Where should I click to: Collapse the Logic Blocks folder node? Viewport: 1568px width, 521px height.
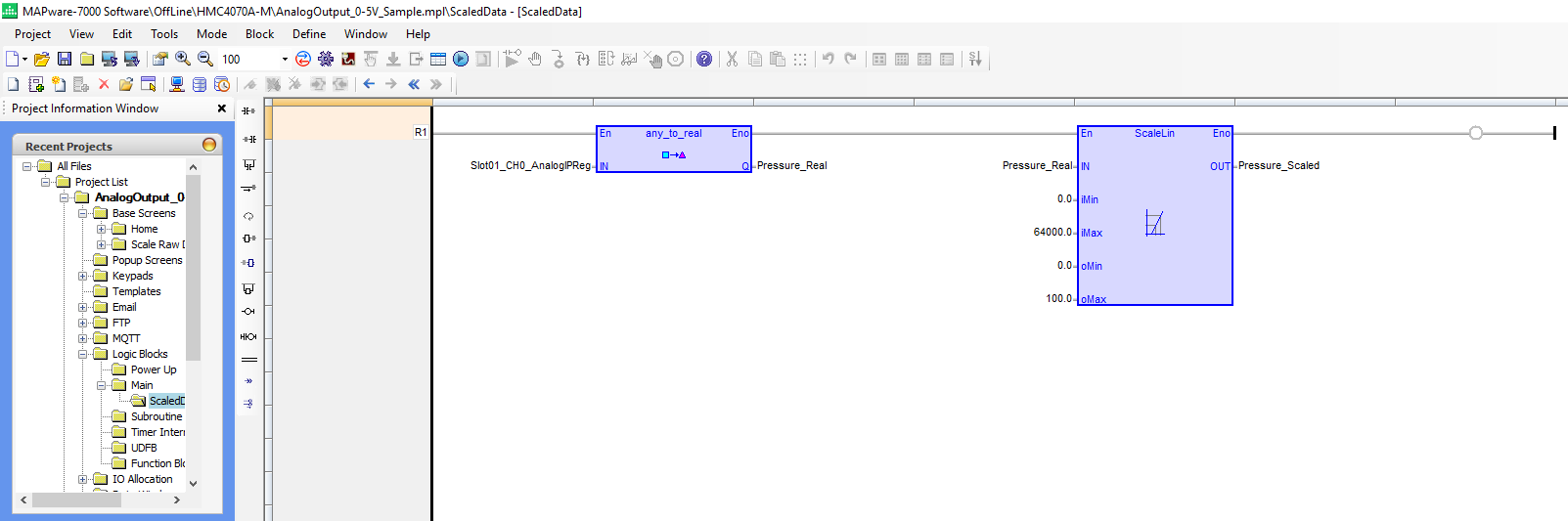(x=83, y=354)
